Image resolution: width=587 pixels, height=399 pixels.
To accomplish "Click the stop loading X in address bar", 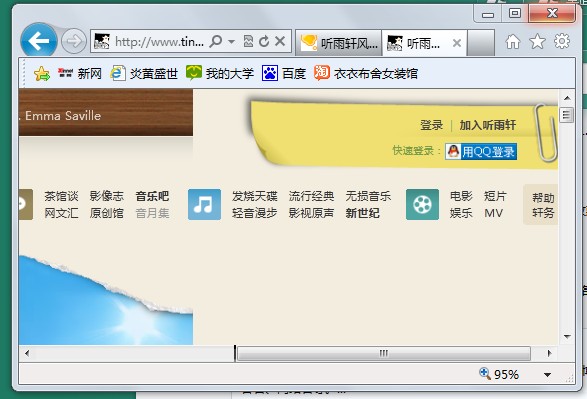I will [x=280, y=41].
